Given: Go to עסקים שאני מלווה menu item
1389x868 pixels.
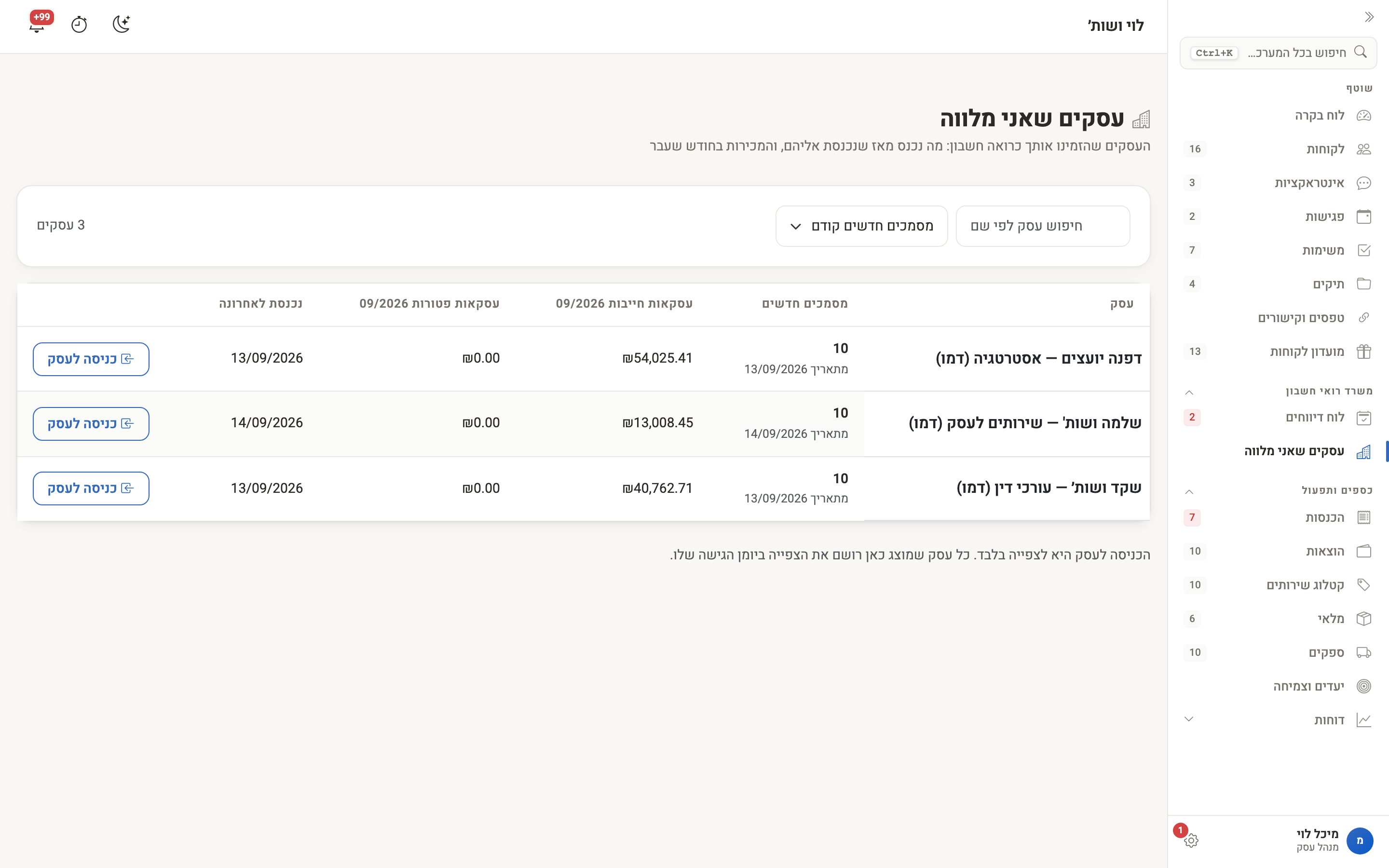Looking at the screenshot, I should (x=1278, y=451).
